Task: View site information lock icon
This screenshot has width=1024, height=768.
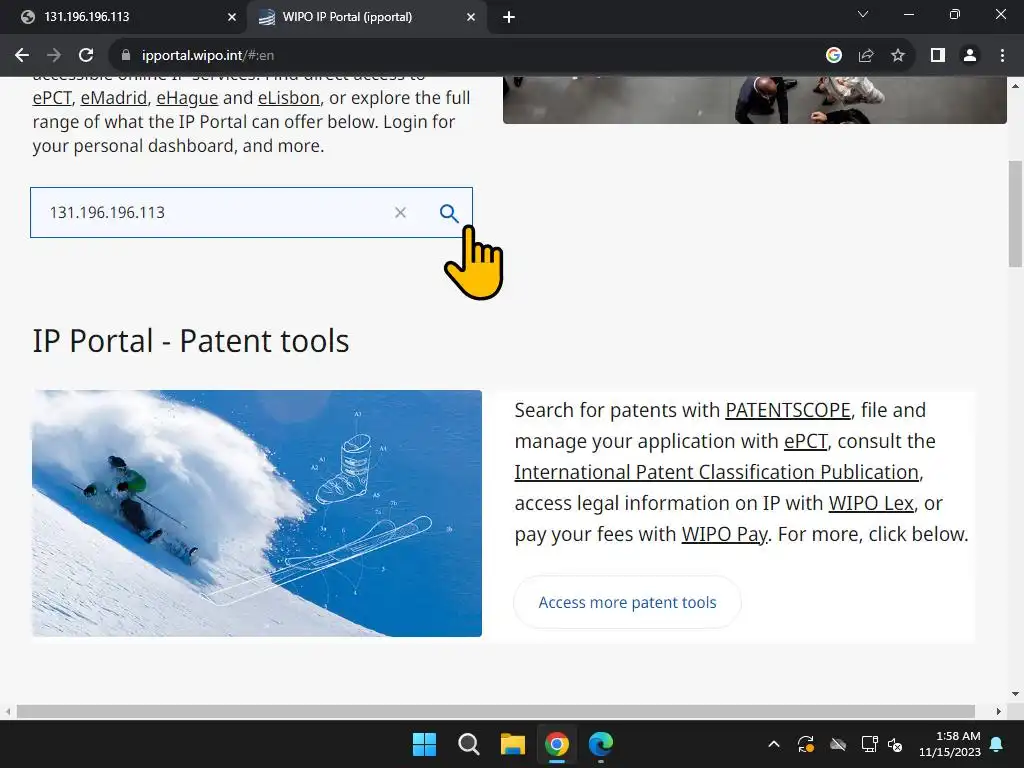Action: click(x=126, y=56)
